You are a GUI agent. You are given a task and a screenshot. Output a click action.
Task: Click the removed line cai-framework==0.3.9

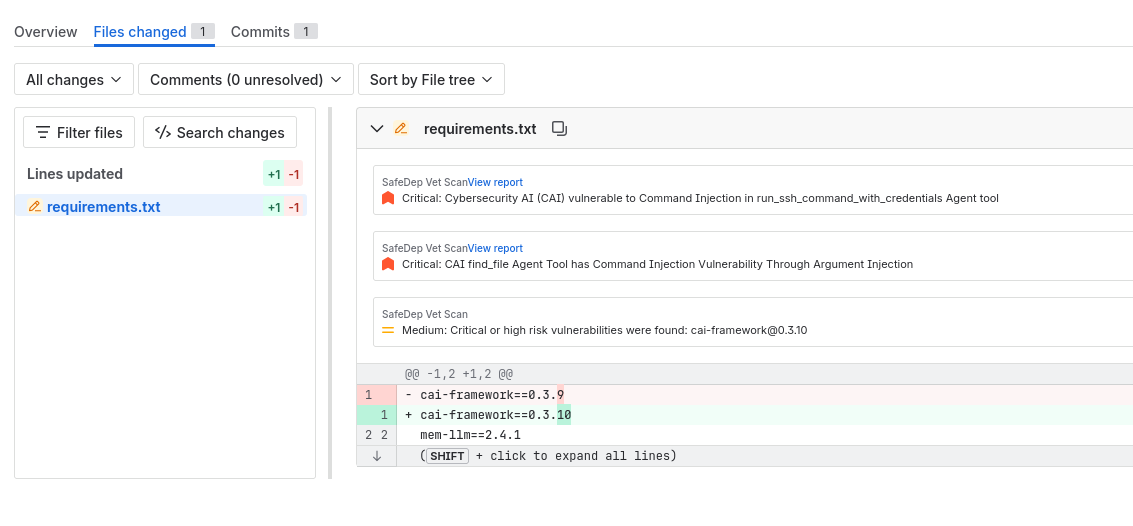pyautogui.click(x=491, y=394)
